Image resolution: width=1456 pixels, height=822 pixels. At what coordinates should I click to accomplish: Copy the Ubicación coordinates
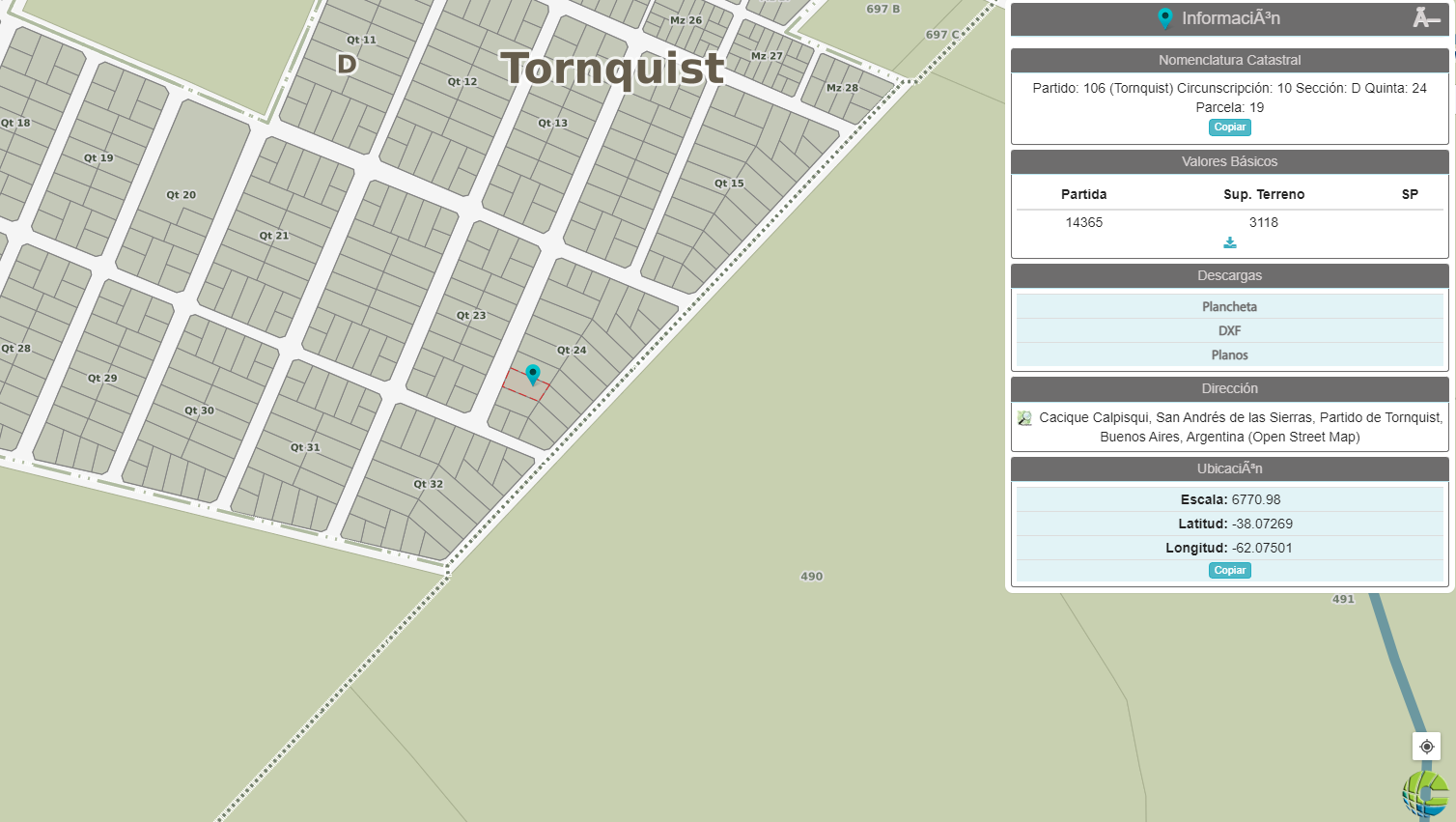point(1229,571)
